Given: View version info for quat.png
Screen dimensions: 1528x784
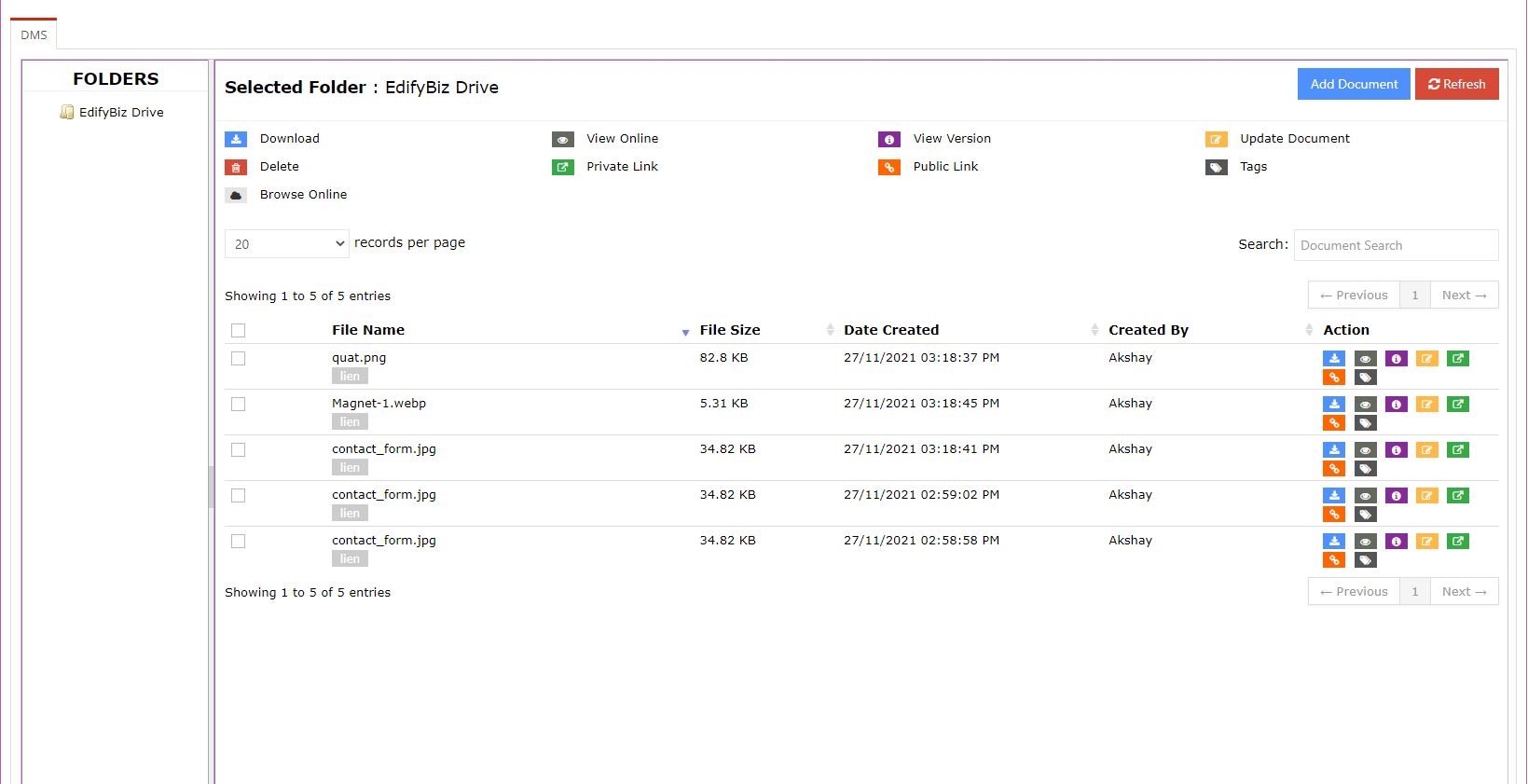Looking at the screenshot, I should [x=1396, y=358].
